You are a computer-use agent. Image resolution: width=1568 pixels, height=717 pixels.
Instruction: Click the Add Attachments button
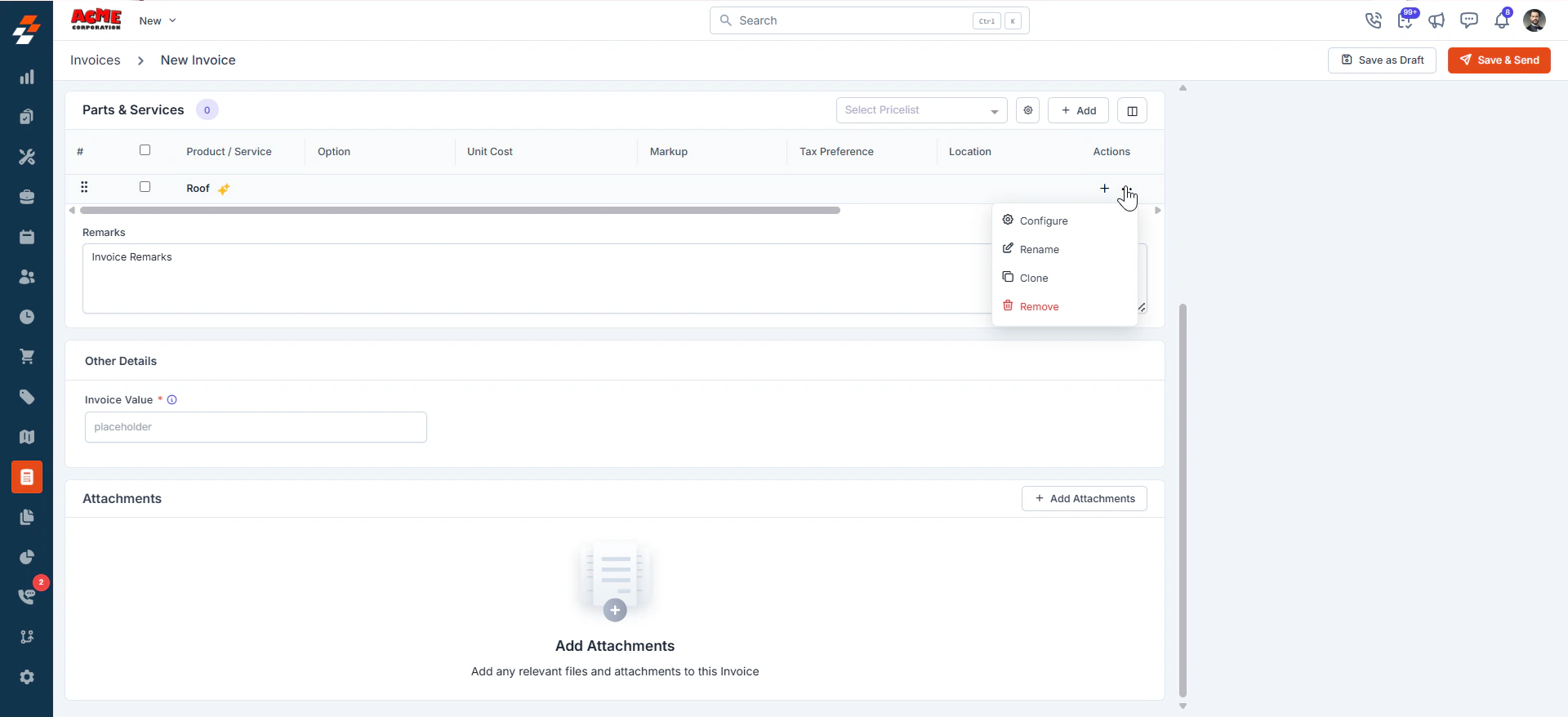click(x=1085, y=499)
